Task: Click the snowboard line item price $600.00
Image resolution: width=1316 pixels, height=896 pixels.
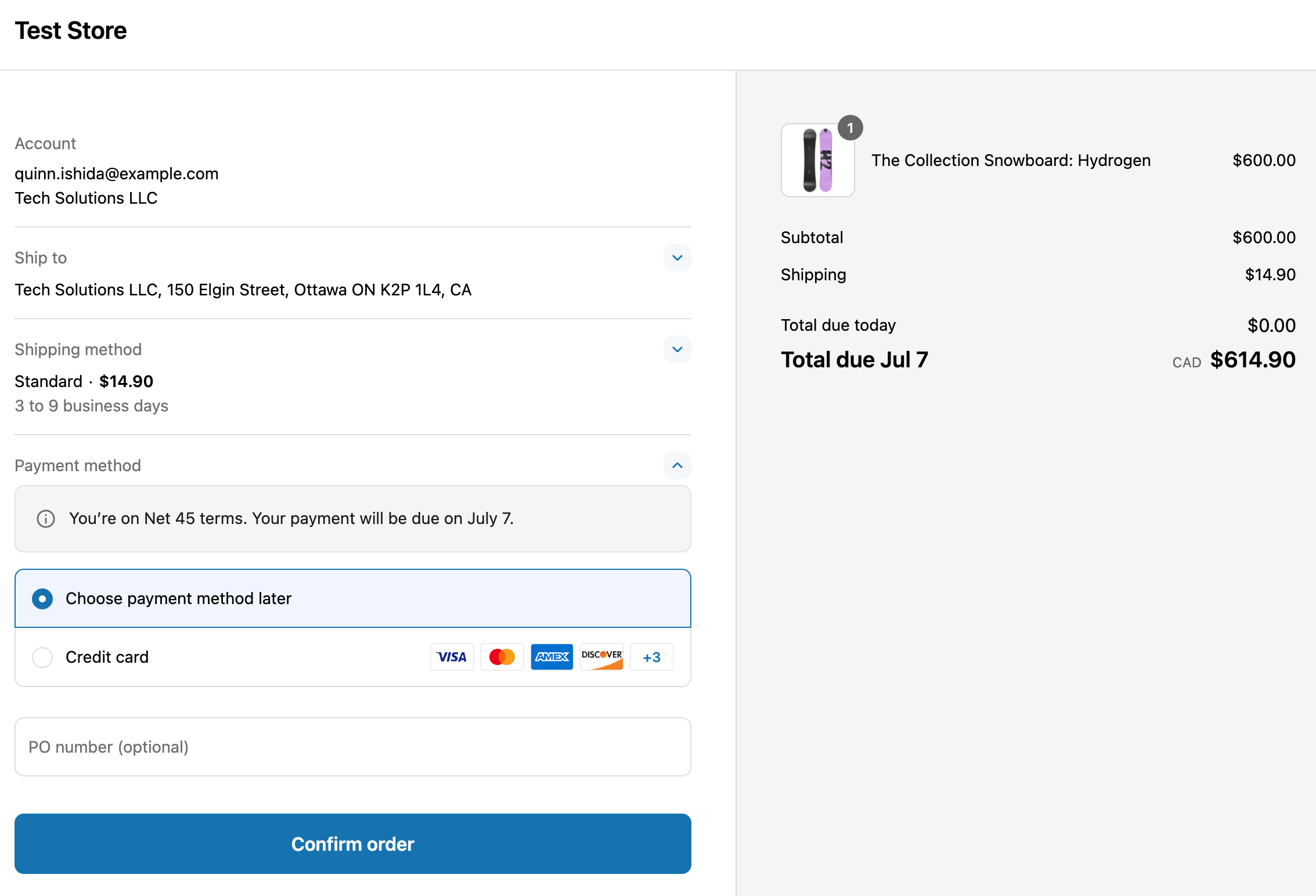Action: (x=1264, y=160)
